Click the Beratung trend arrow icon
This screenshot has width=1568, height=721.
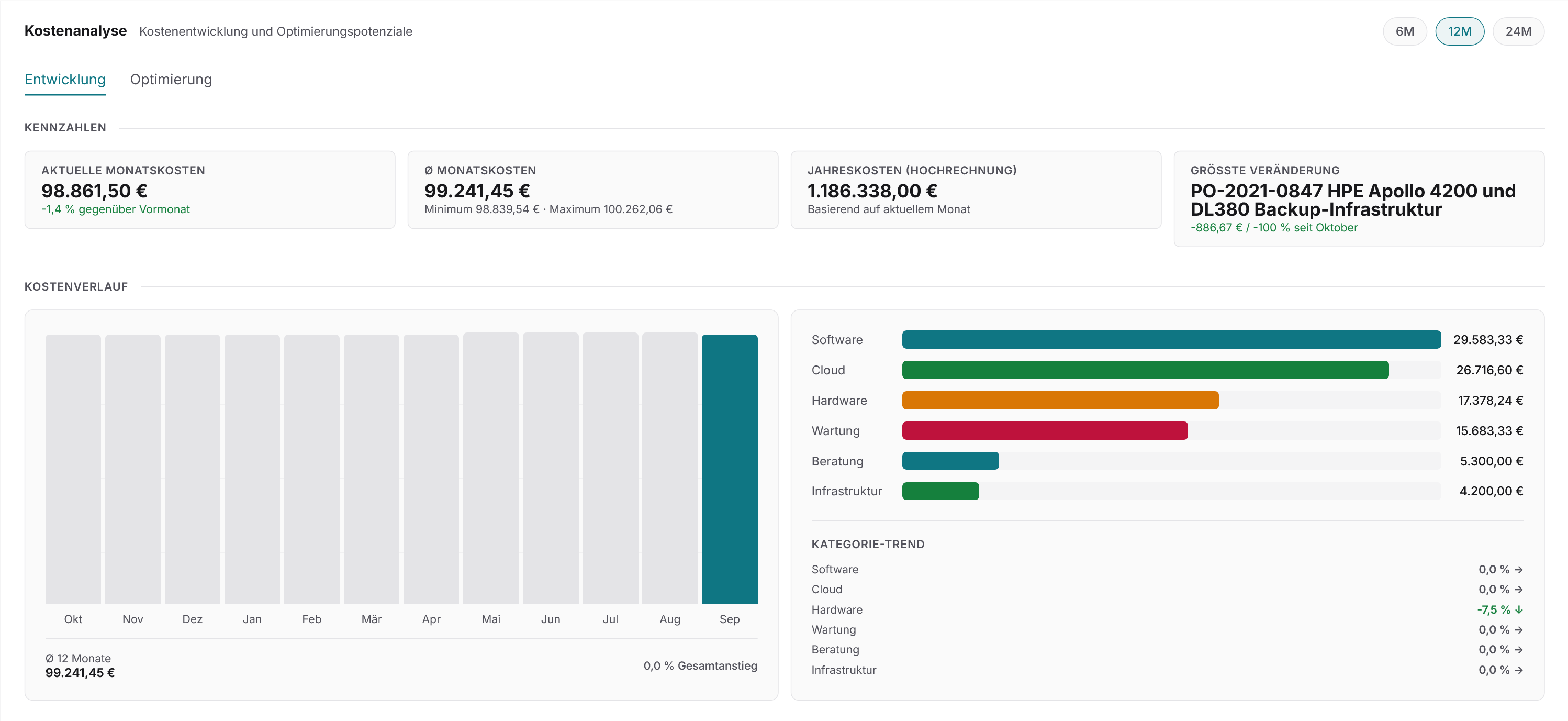[x=1519, y=650]
